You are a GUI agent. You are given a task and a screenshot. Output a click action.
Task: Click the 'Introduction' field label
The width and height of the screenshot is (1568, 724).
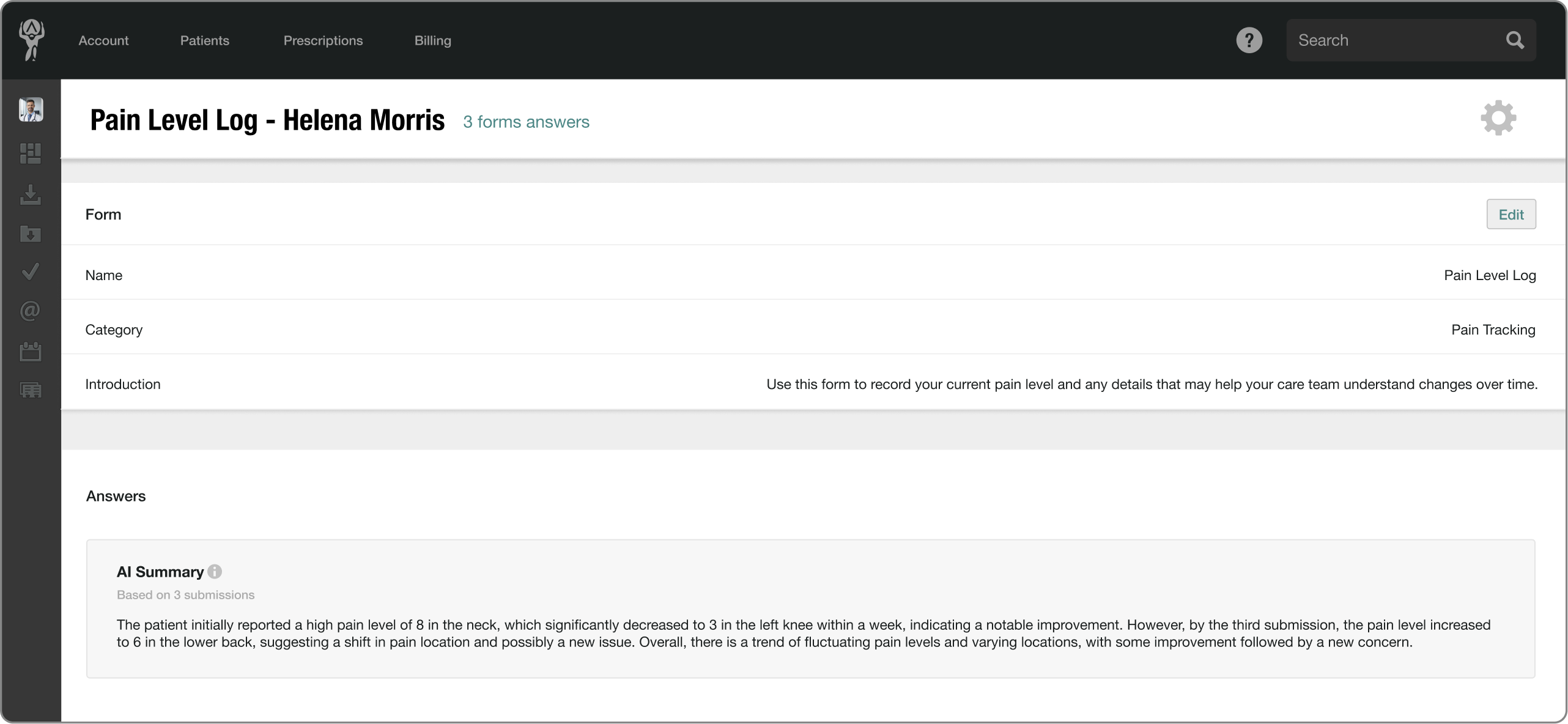(x=123, y=384)
